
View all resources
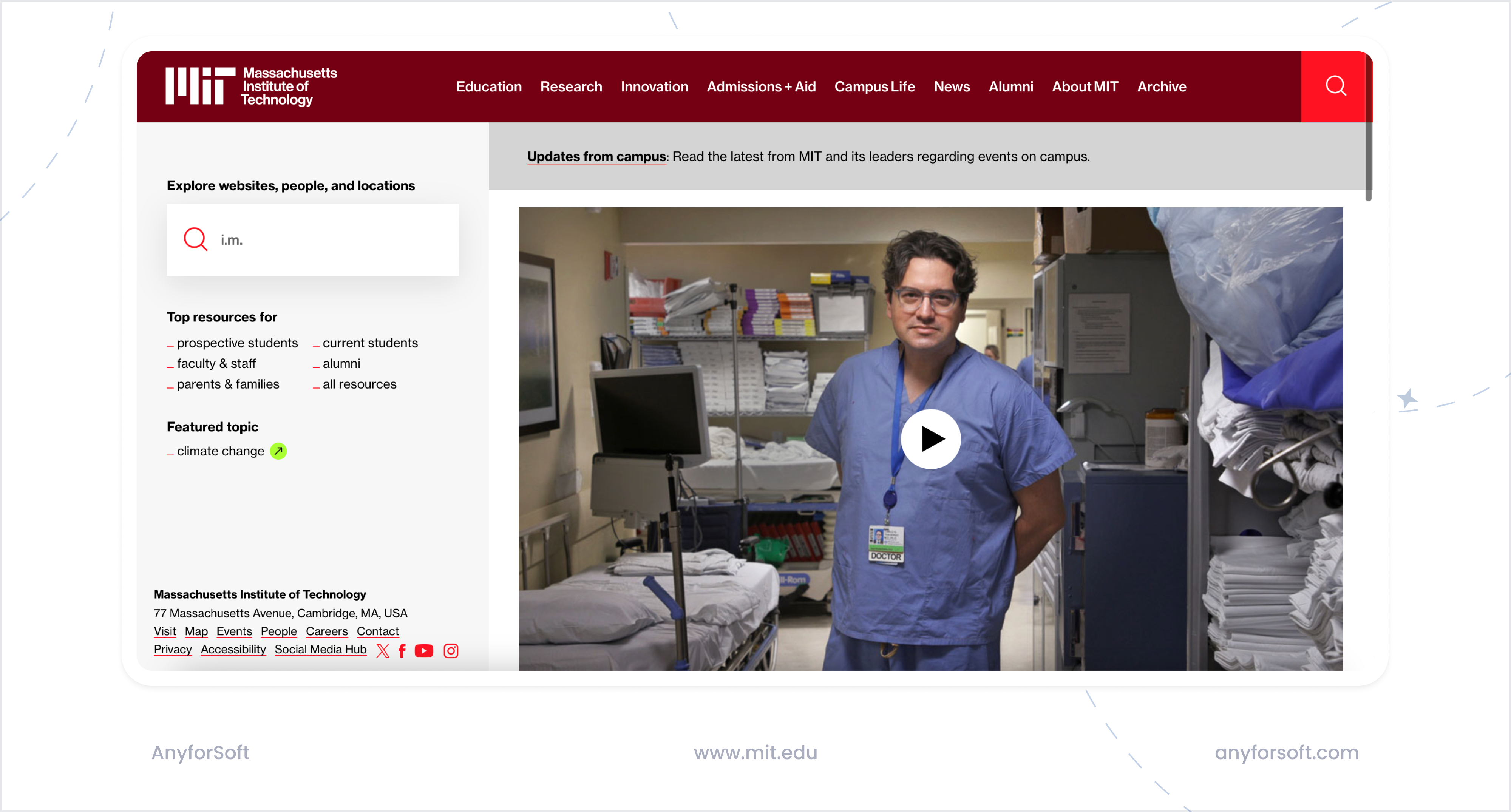click(x=359, y=384)
